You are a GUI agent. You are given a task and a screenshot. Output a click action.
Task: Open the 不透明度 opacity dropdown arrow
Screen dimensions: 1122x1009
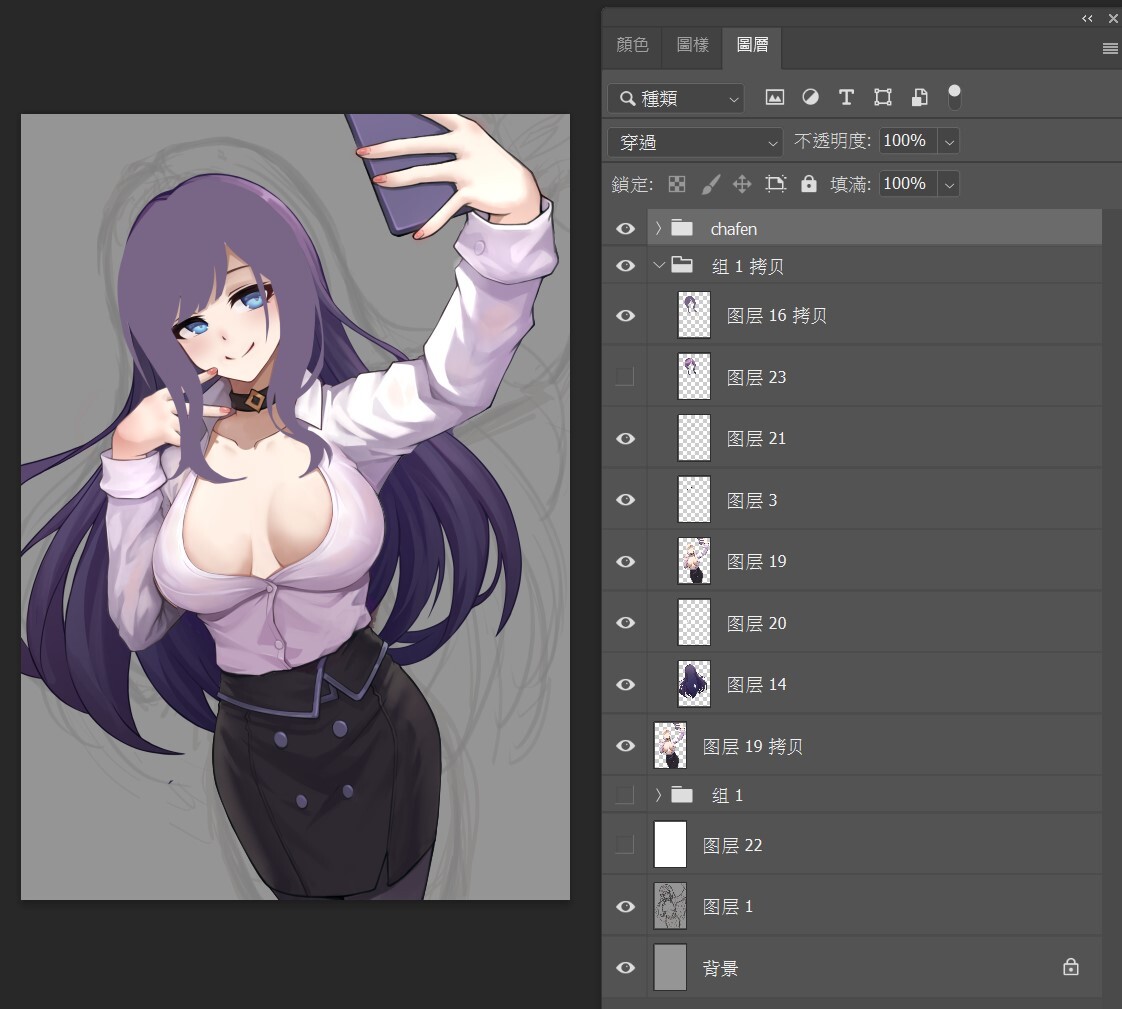[949, 142]
